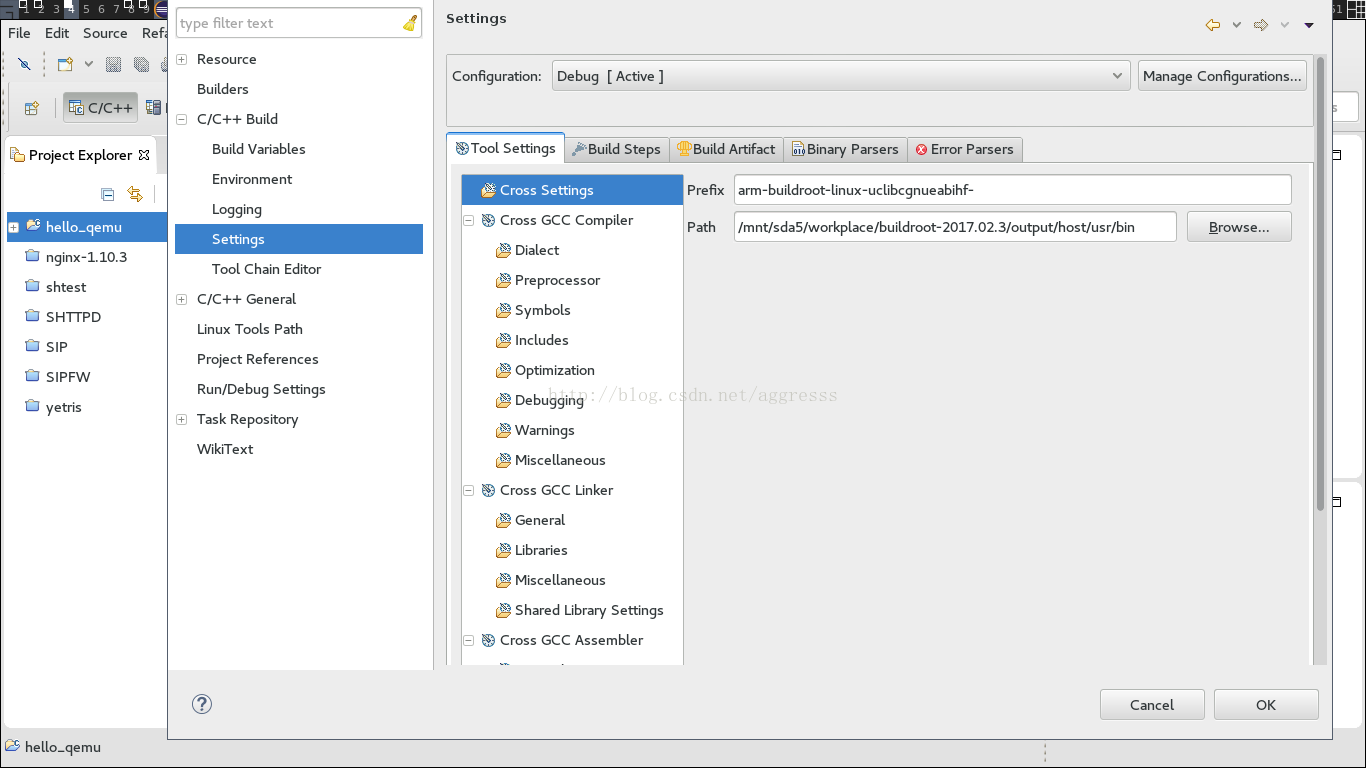
Task: Switch to the Build Artifact tab
Action: click(x=726, y=149)
